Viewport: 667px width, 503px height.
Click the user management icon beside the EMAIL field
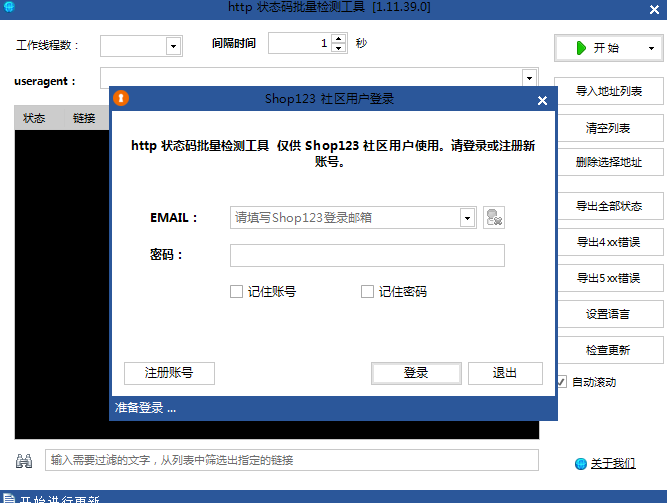click(x=494, y=217)
